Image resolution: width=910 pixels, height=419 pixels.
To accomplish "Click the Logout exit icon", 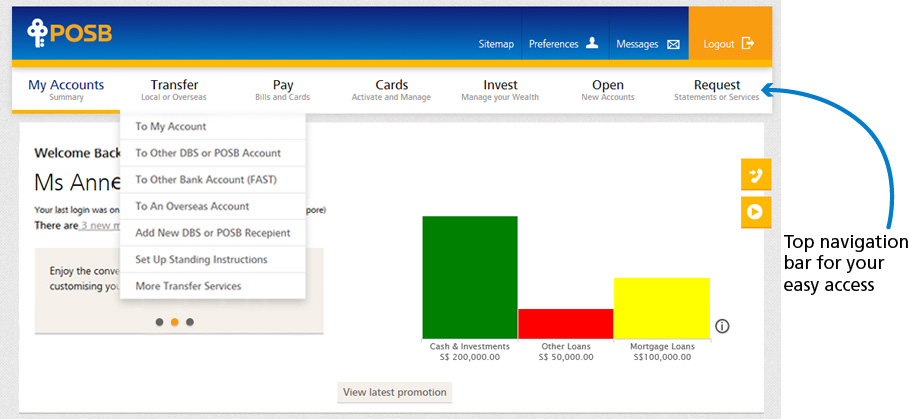I will [x=748, y=44].
